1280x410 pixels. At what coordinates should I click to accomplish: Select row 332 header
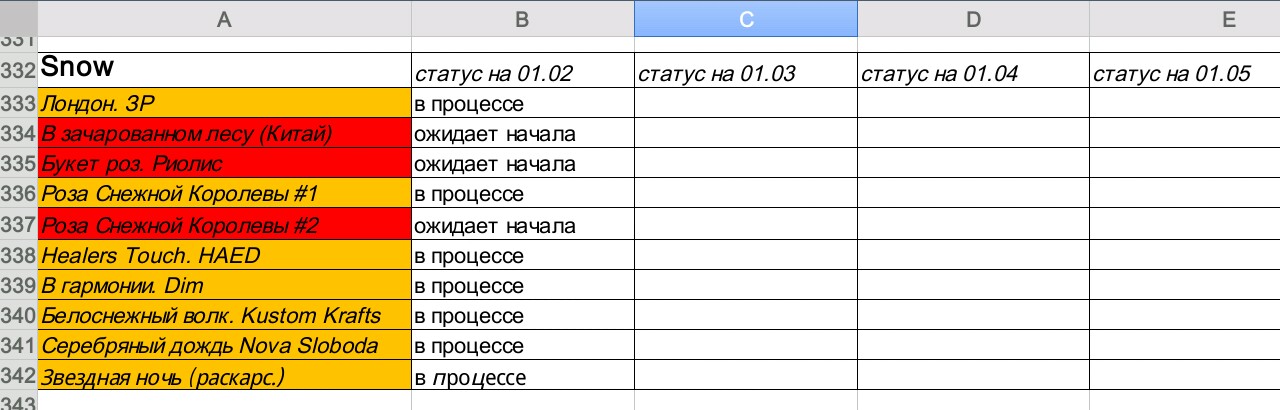(18, 72)
